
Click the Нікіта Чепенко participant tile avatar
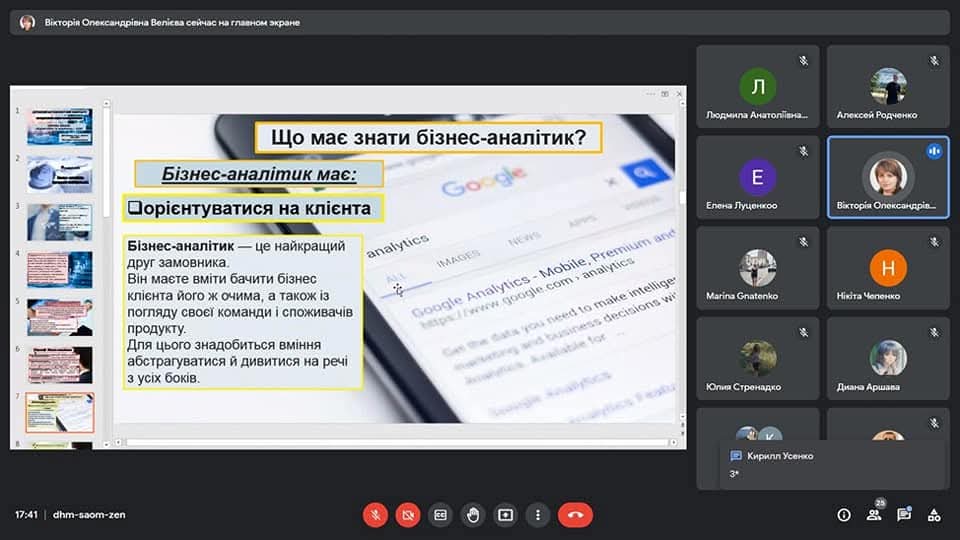(888, 268)
